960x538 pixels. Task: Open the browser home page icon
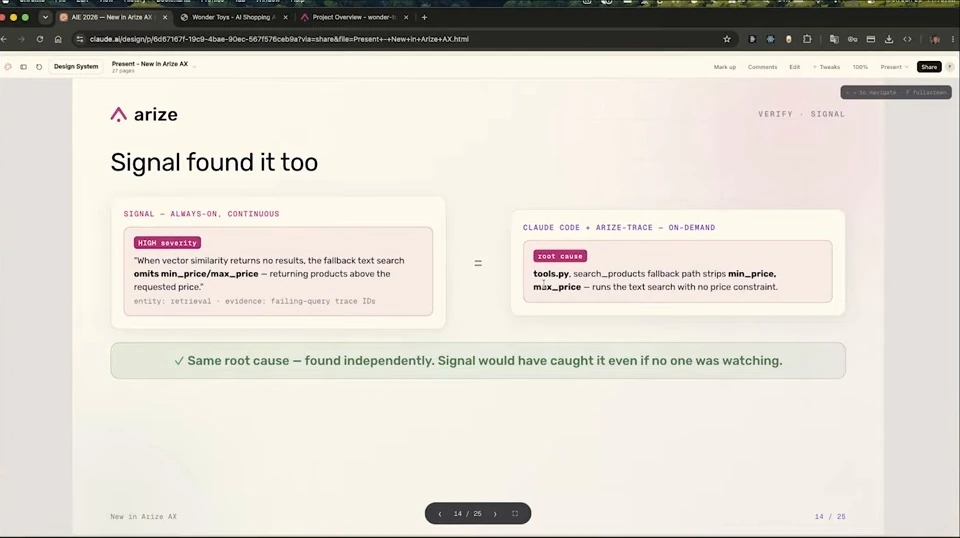[x=58, y=39]
